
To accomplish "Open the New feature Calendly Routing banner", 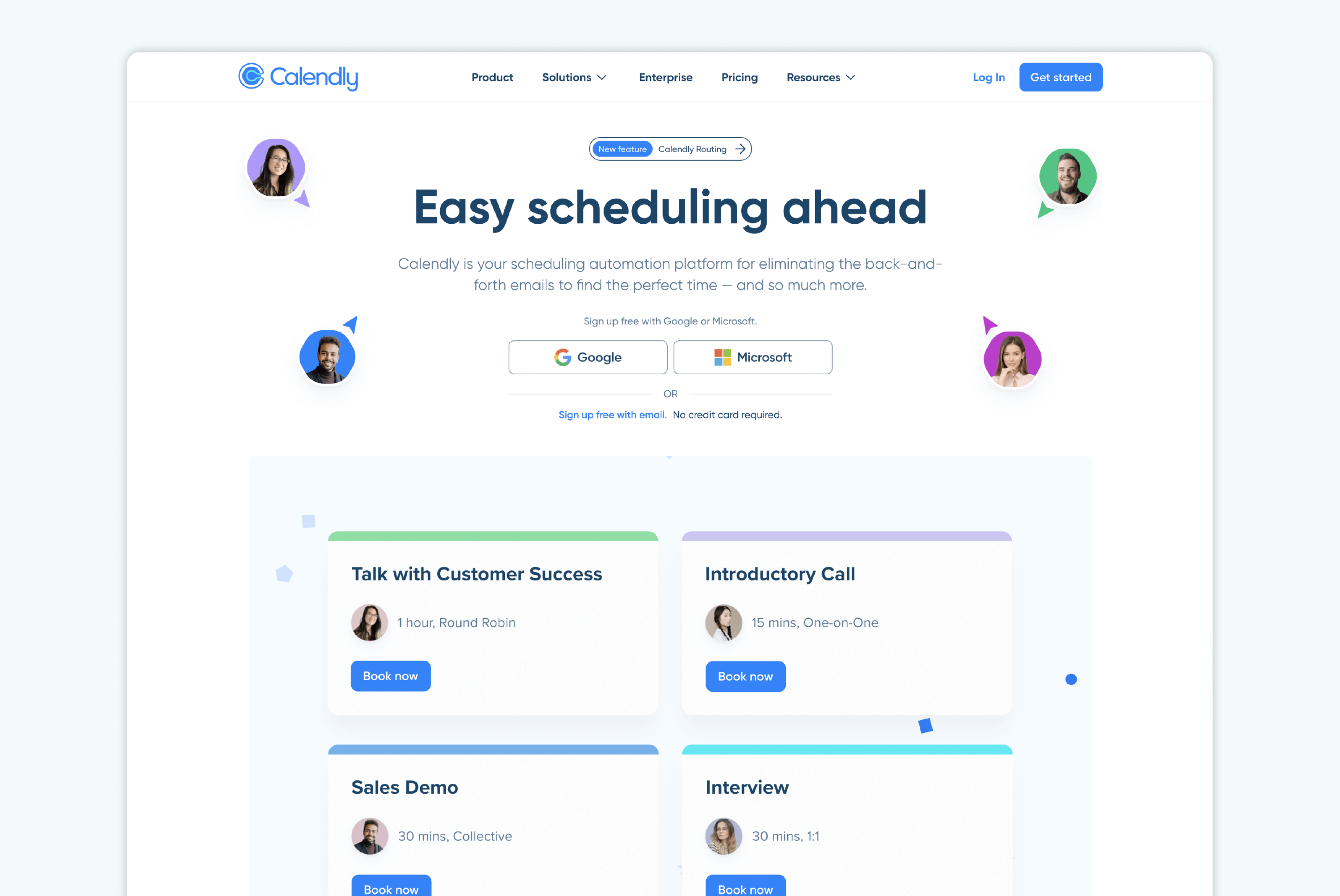I will coord(669,148).
